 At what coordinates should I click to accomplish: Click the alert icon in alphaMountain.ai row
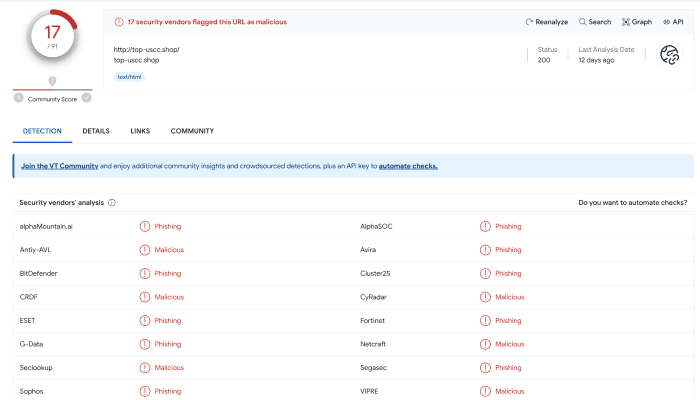145,226
